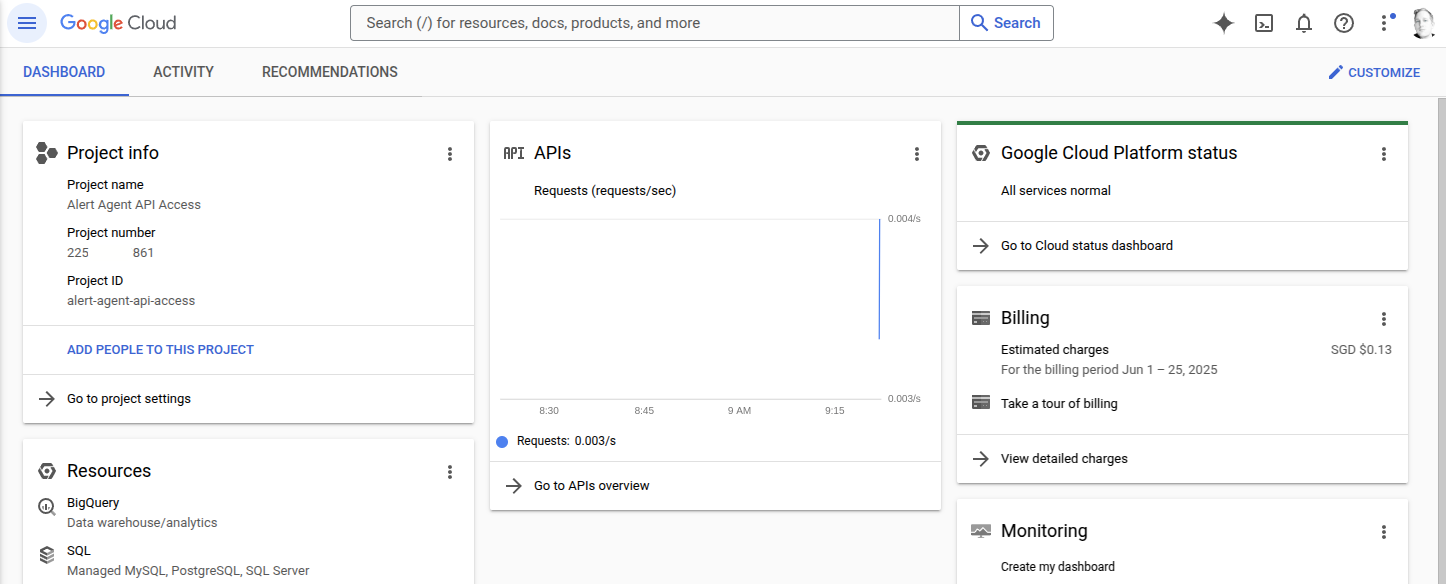Viewport: 1446px width, 584px height.
Task: Open Resources card options menu
Action: pyautogui.click(x=449, y=472)
